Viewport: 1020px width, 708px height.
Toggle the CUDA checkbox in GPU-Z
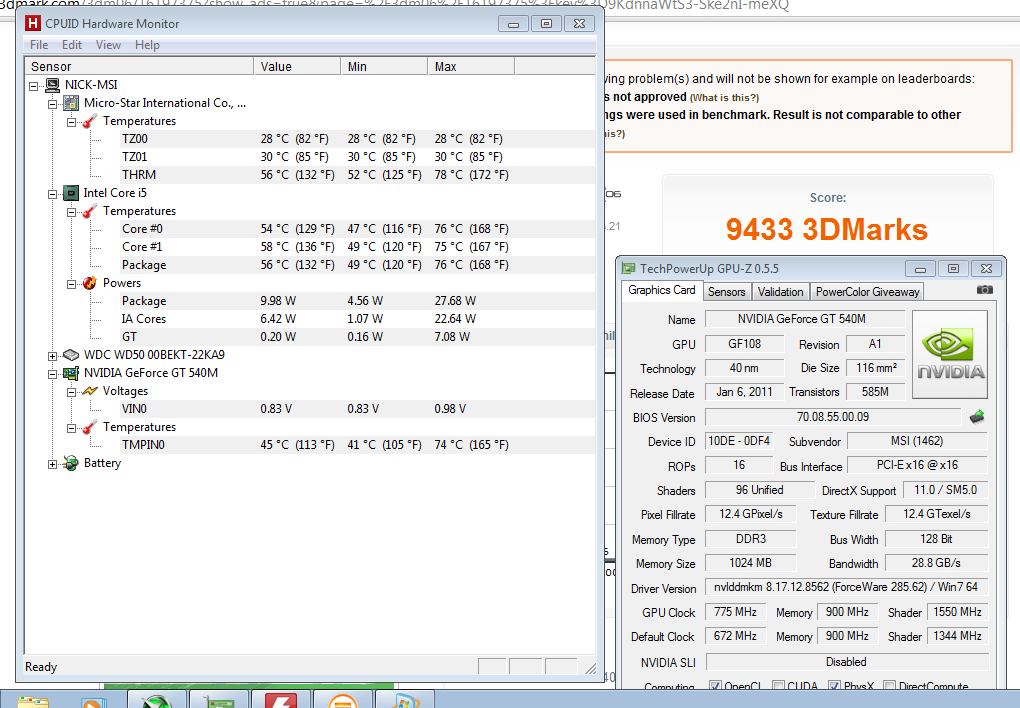778,686
